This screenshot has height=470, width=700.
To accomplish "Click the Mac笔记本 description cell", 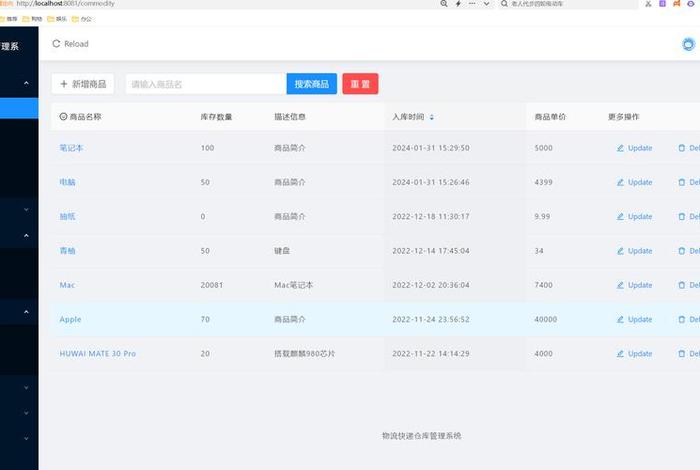I will (x=293, y=285).
